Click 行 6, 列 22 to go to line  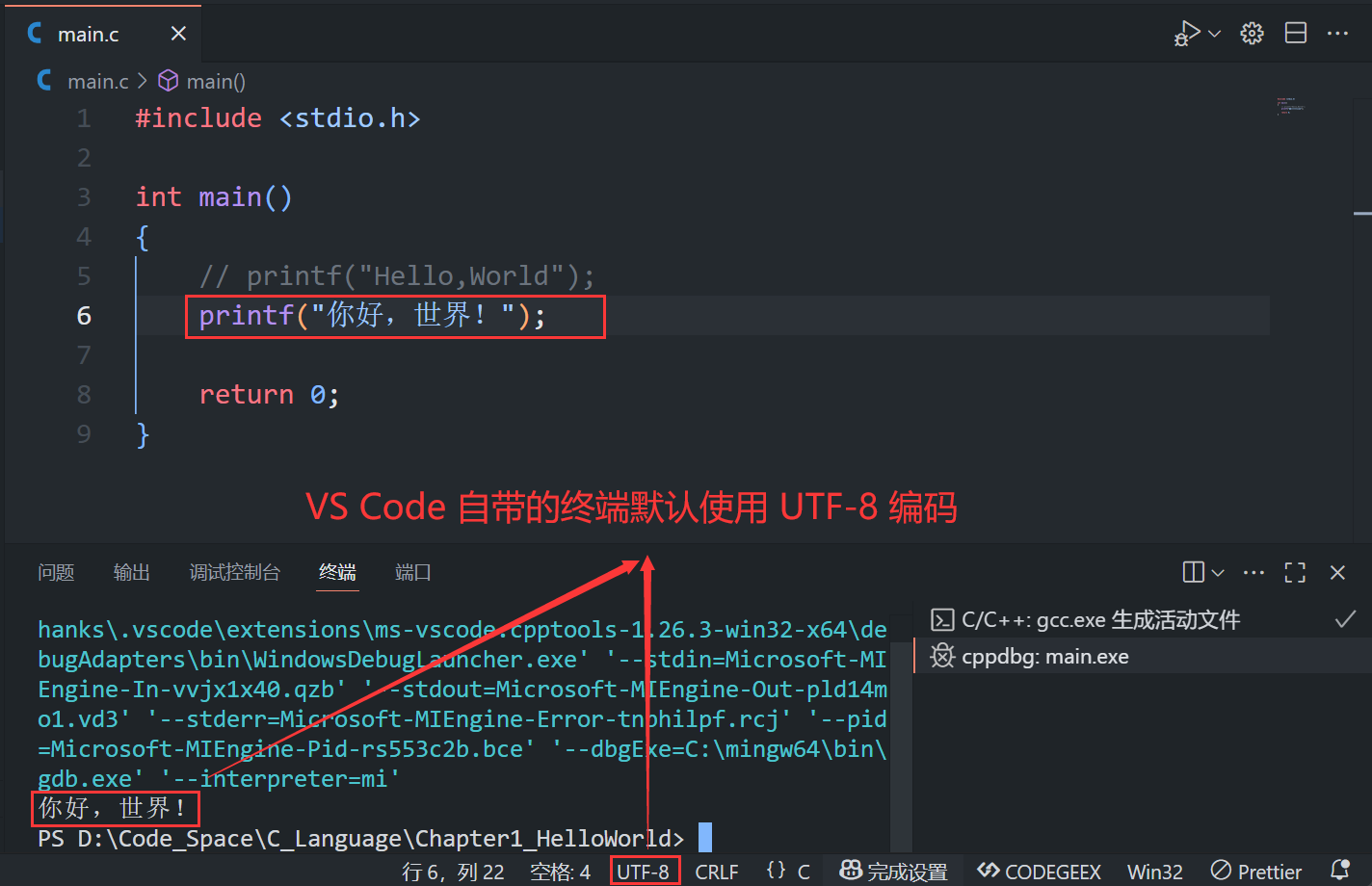click(x=454, y=871)
